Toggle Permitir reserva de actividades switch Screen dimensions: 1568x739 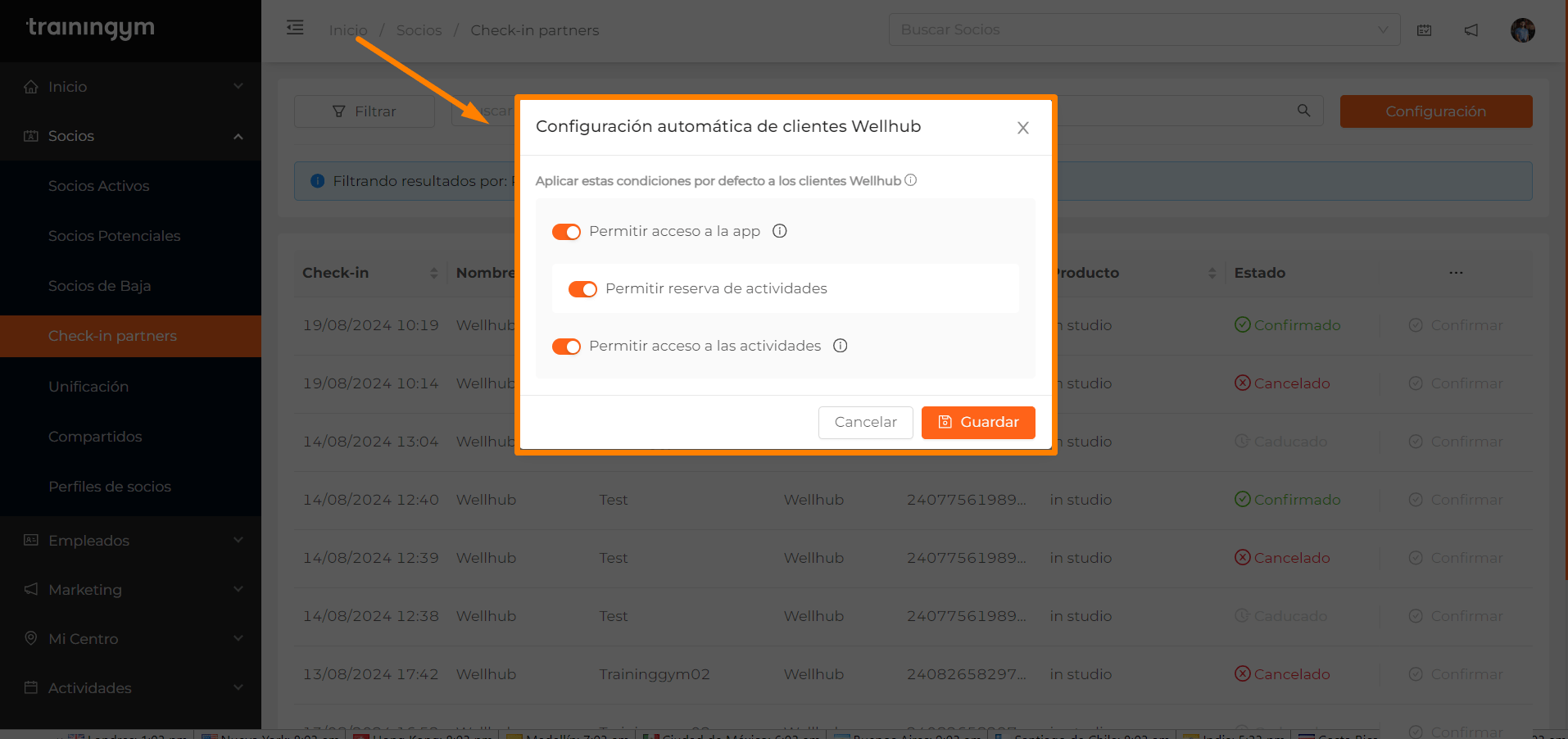click(582, 289)
